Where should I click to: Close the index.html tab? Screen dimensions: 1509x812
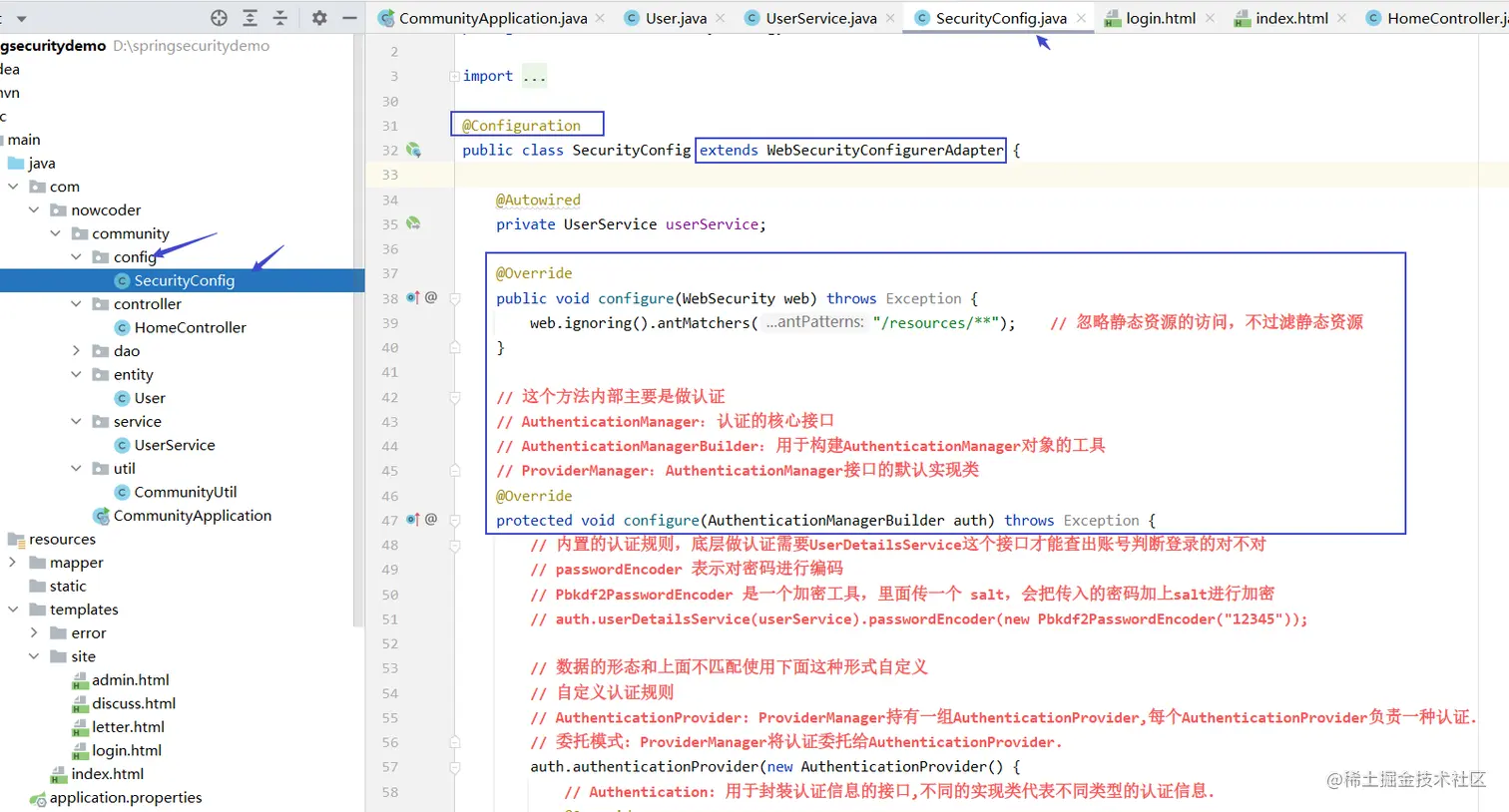click(1341, 18)
